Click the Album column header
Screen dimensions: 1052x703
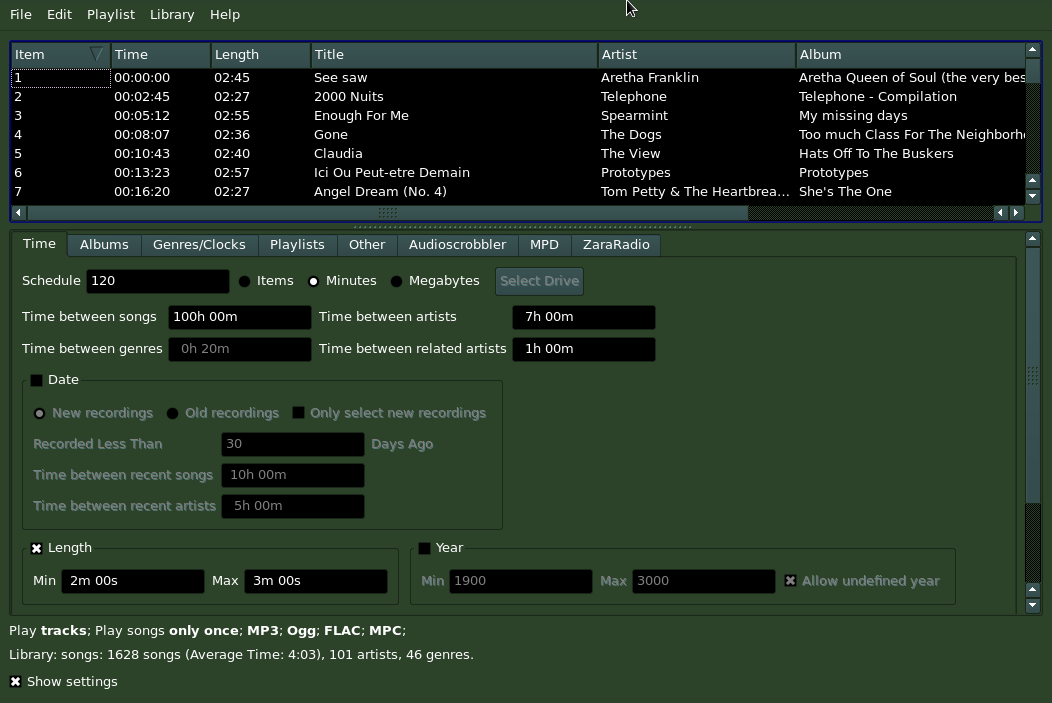910,54
